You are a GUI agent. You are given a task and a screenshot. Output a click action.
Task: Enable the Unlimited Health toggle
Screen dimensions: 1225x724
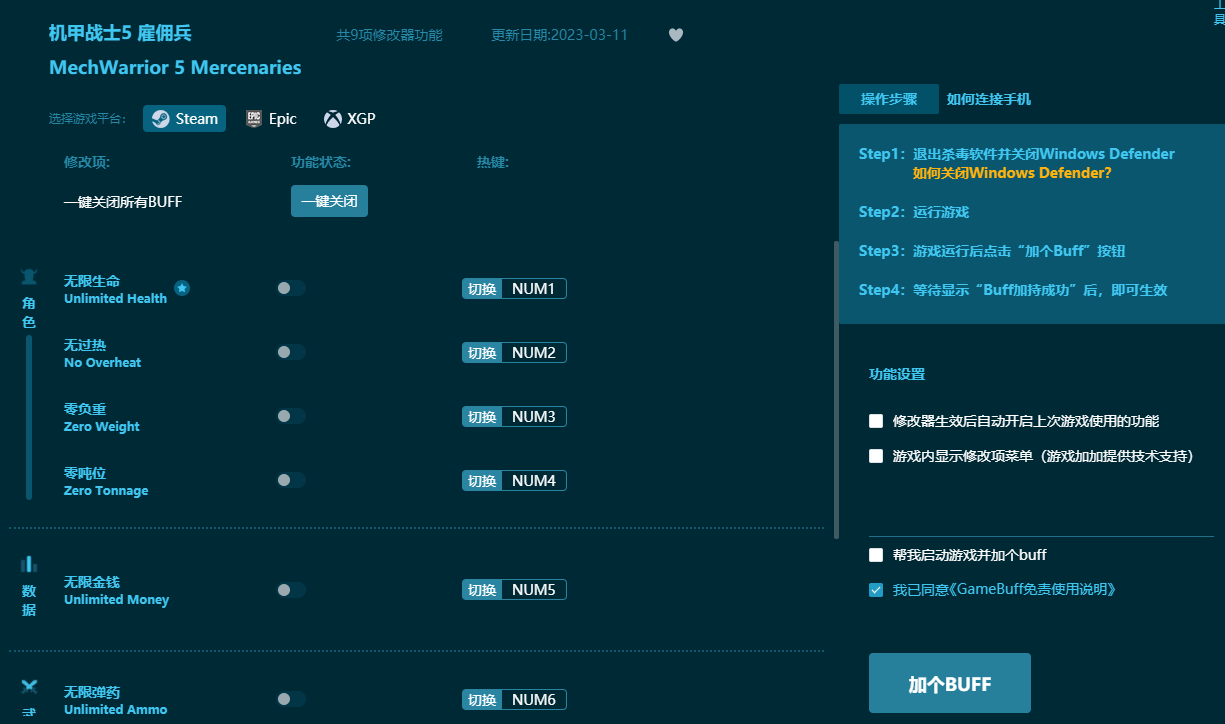tap(291, 288)
